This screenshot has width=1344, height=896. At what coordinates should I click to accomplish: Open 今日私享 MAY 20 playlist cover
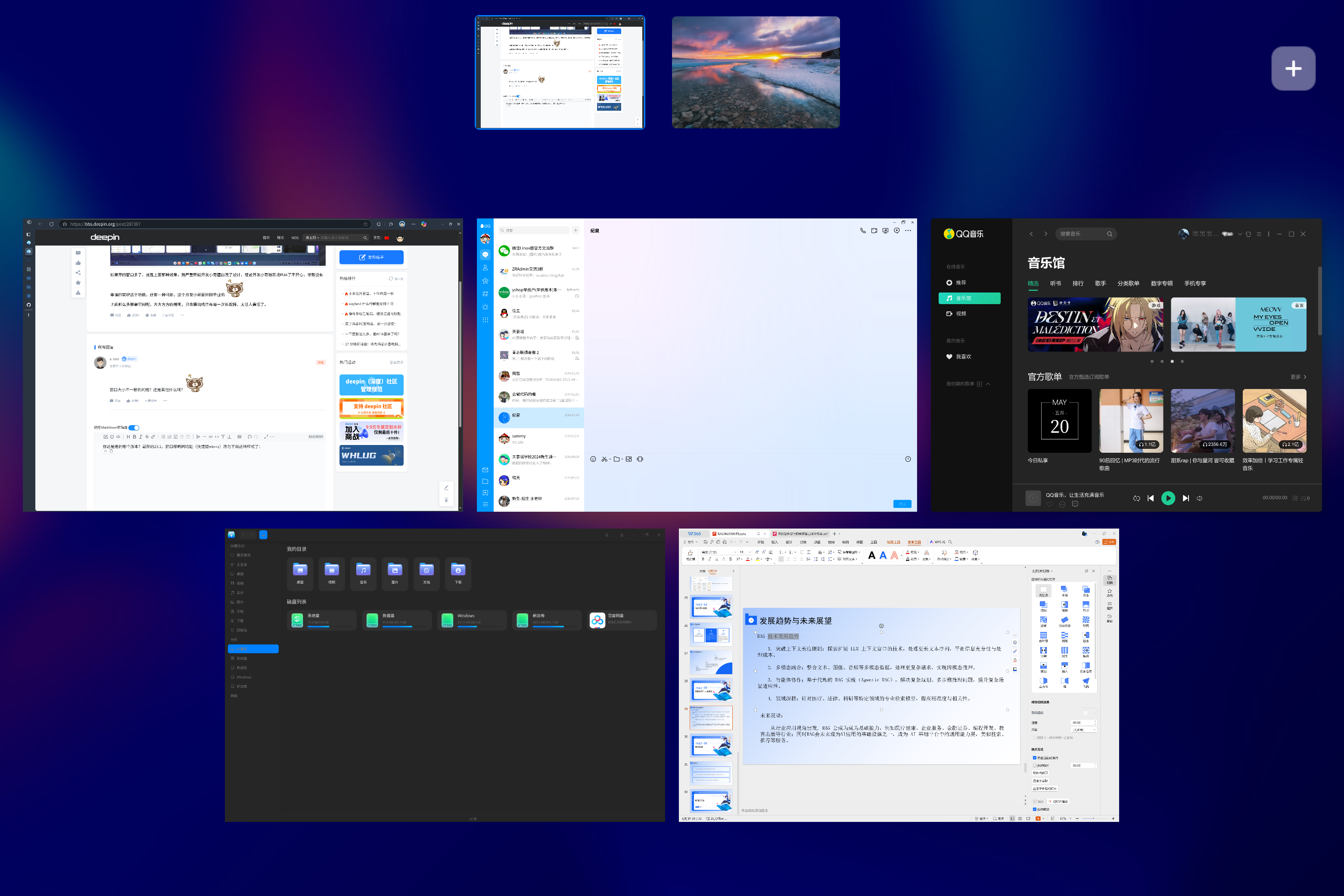[1059, 420]
